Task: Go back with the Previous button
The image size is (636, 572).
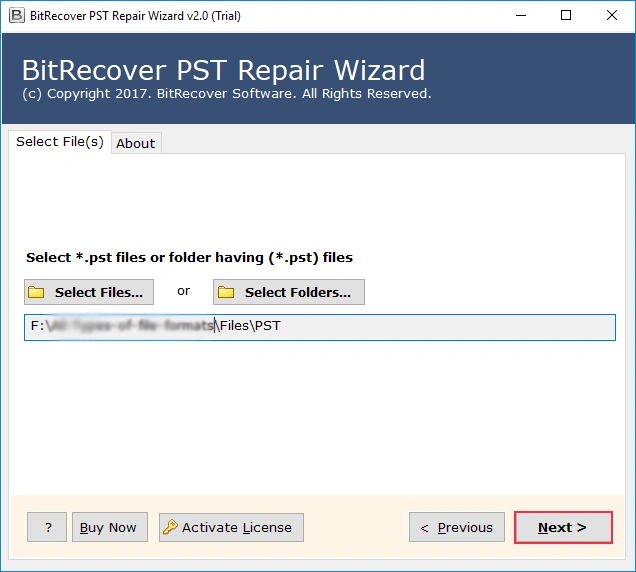Action: [457, 527]
